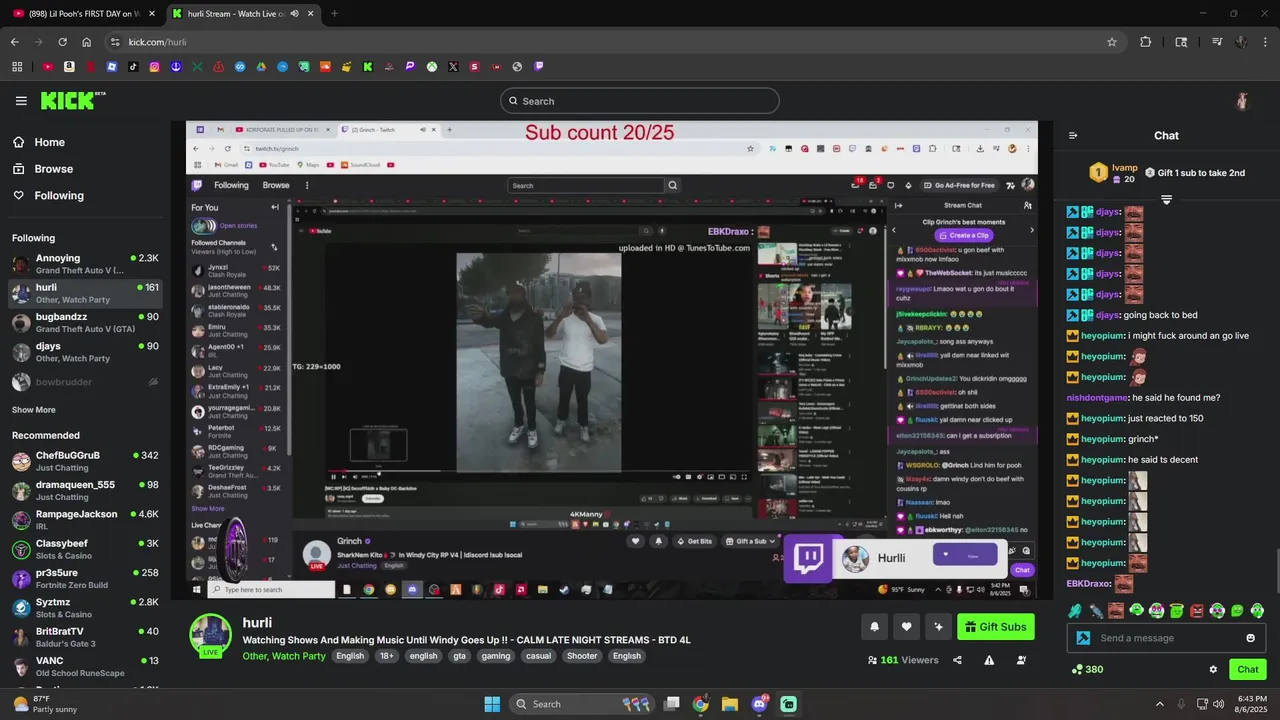
Task: Click the Send a message chat input
Action: [x=1166, y=638]
